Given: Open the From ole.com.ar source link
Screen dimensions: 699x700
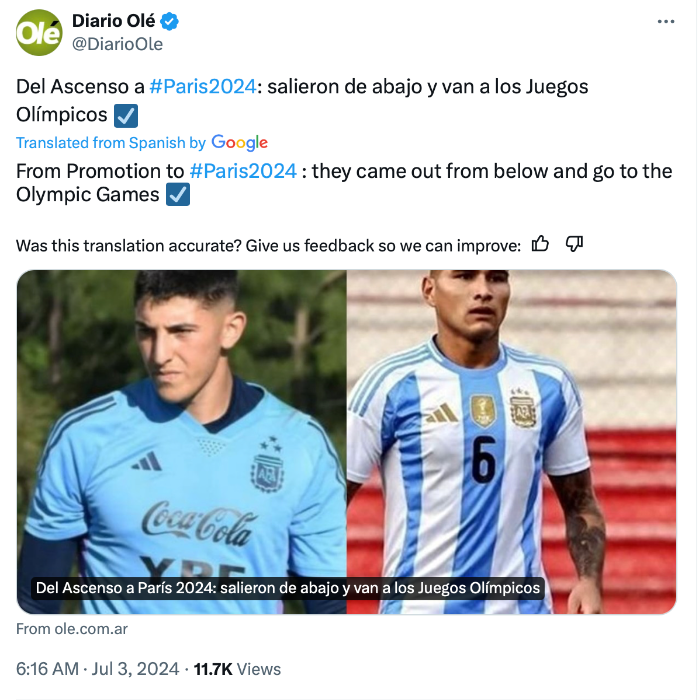Looking at the screenshot, I should point(72,629).
